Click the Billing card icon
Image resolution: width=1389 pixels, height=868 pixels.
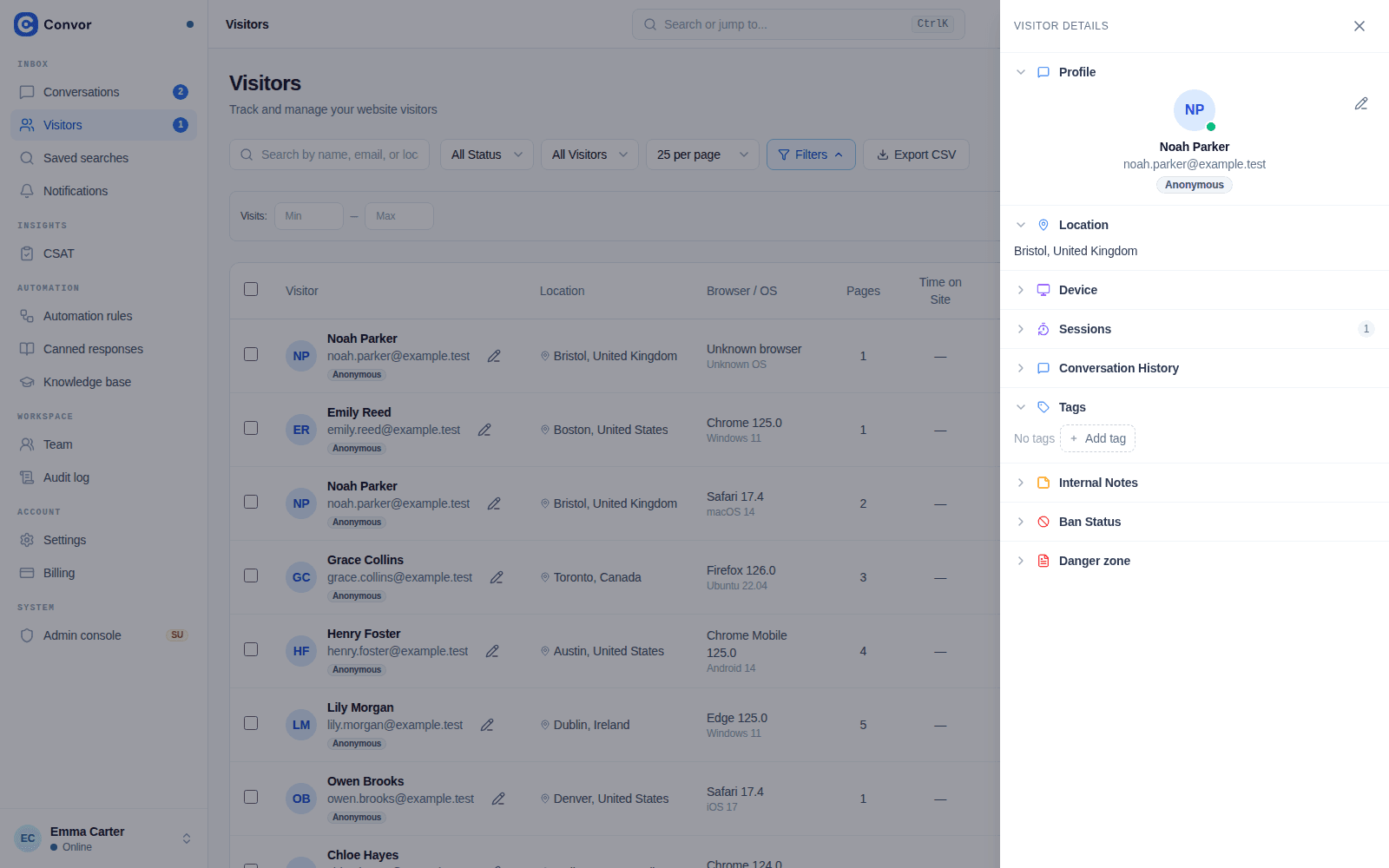click(27, 573)
